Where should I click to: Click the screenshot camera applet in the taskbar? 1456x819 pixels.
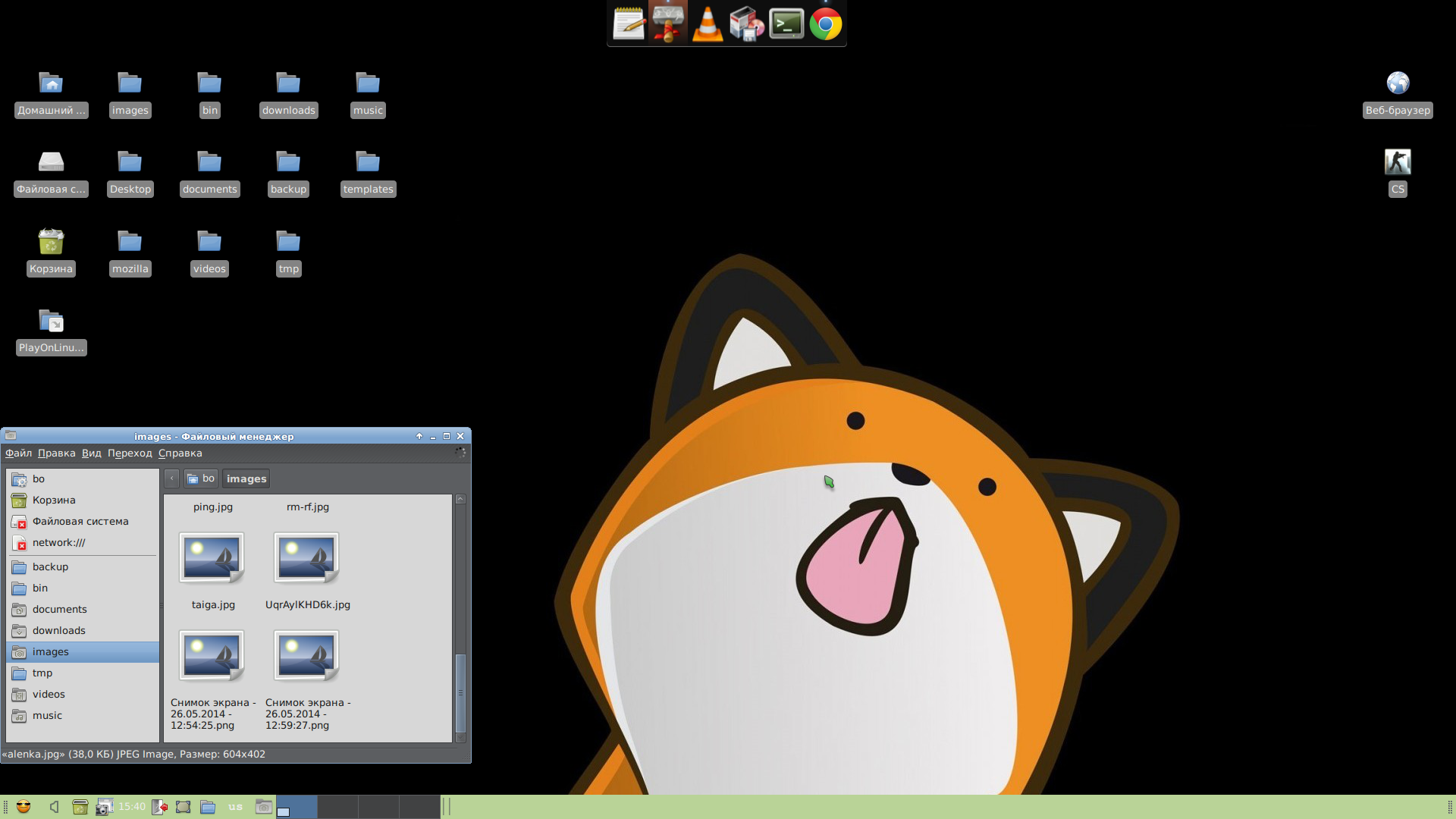click(x=104, y=807)
